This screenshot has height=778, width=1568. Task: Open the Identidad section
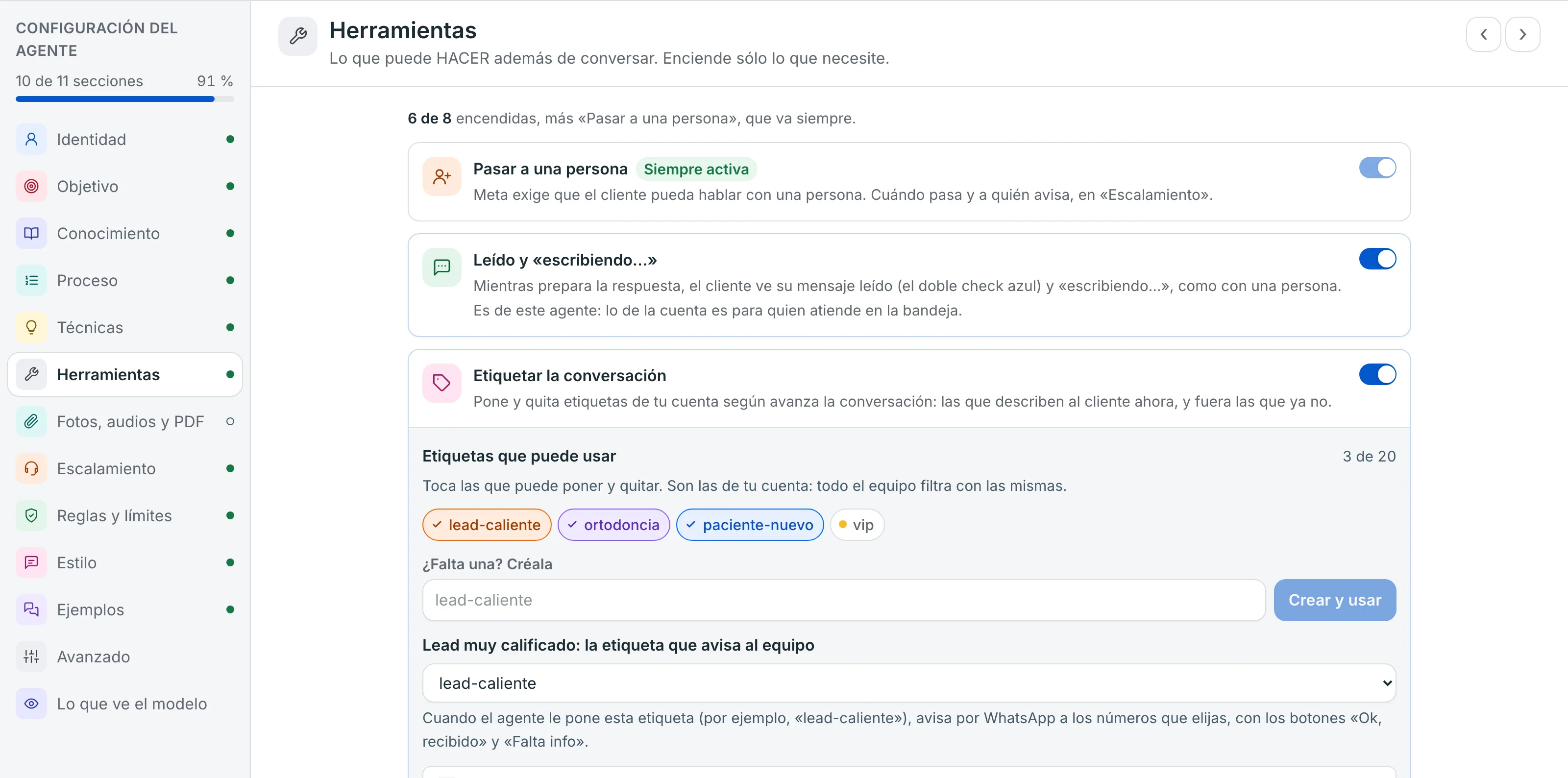[125, 140]
